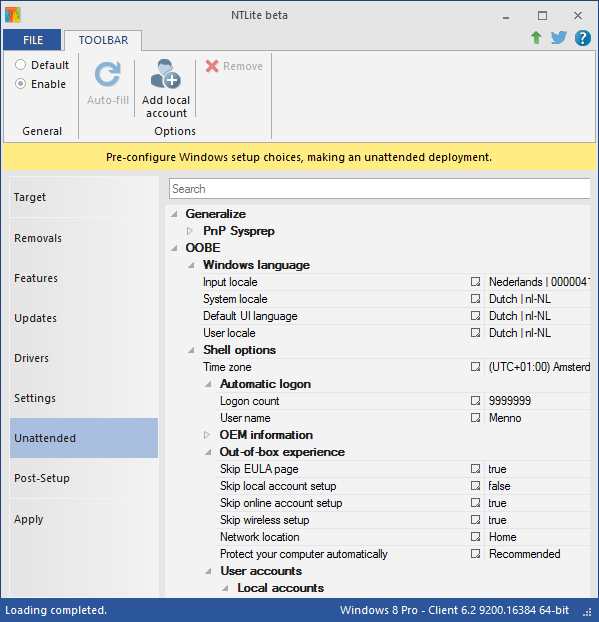Click the Skip wireless setup row label
This screenshot has width=599, height=622.
(x=265, y=520)
